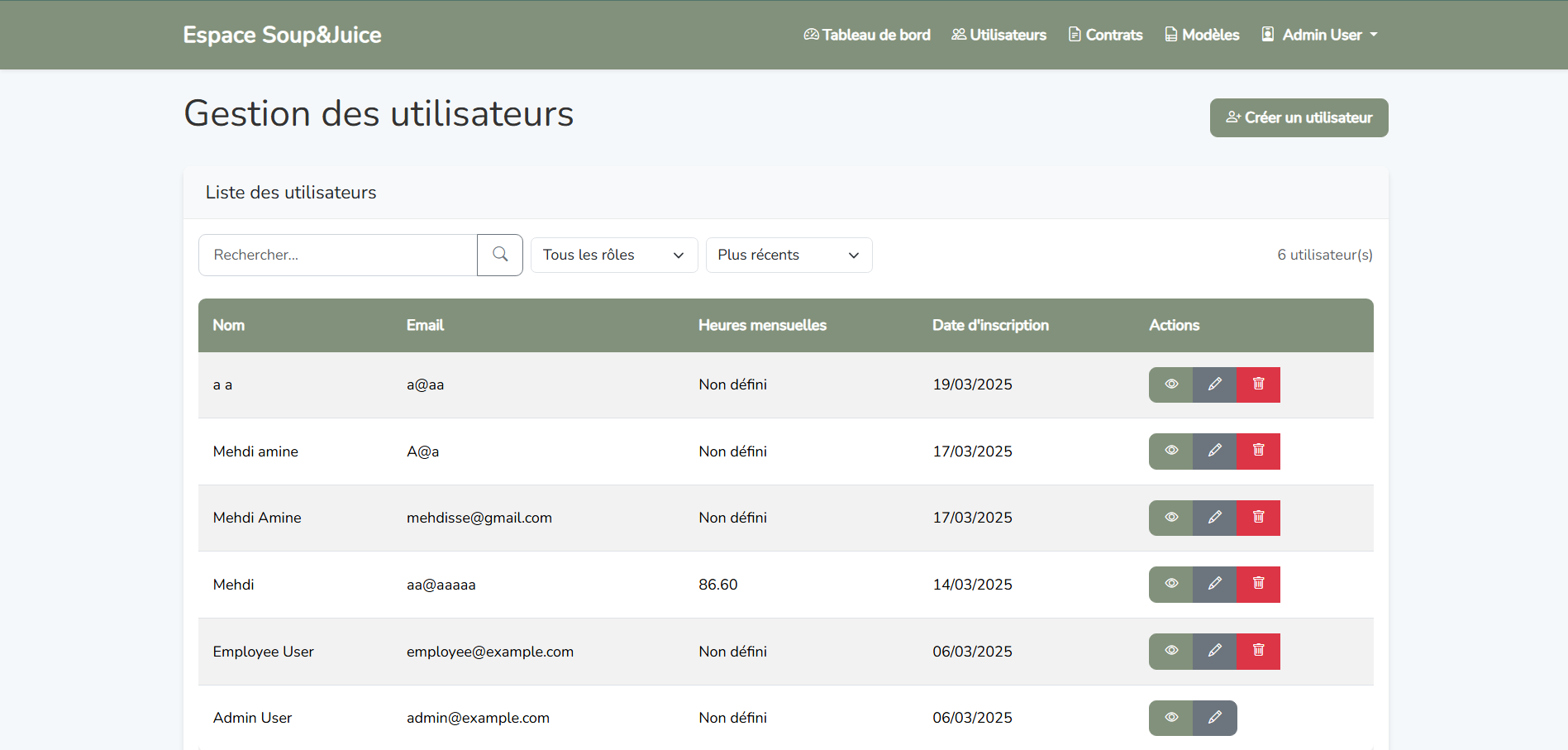Edit the user with email mehdisse@gmail.com
This screenshot has width=1568, height=750.
[1214, 518]
